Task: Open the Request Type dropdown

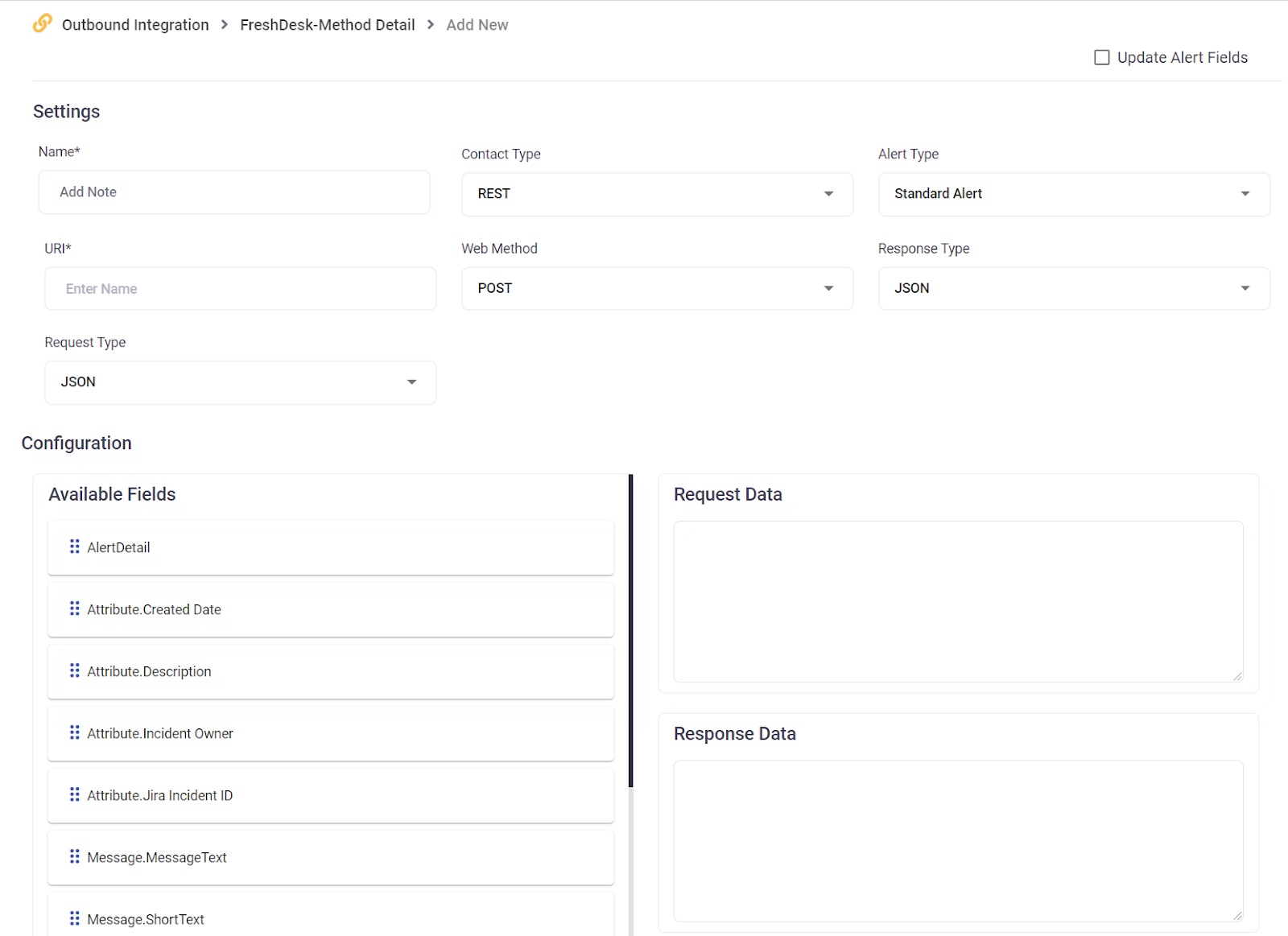Action: tap(240, 382)
